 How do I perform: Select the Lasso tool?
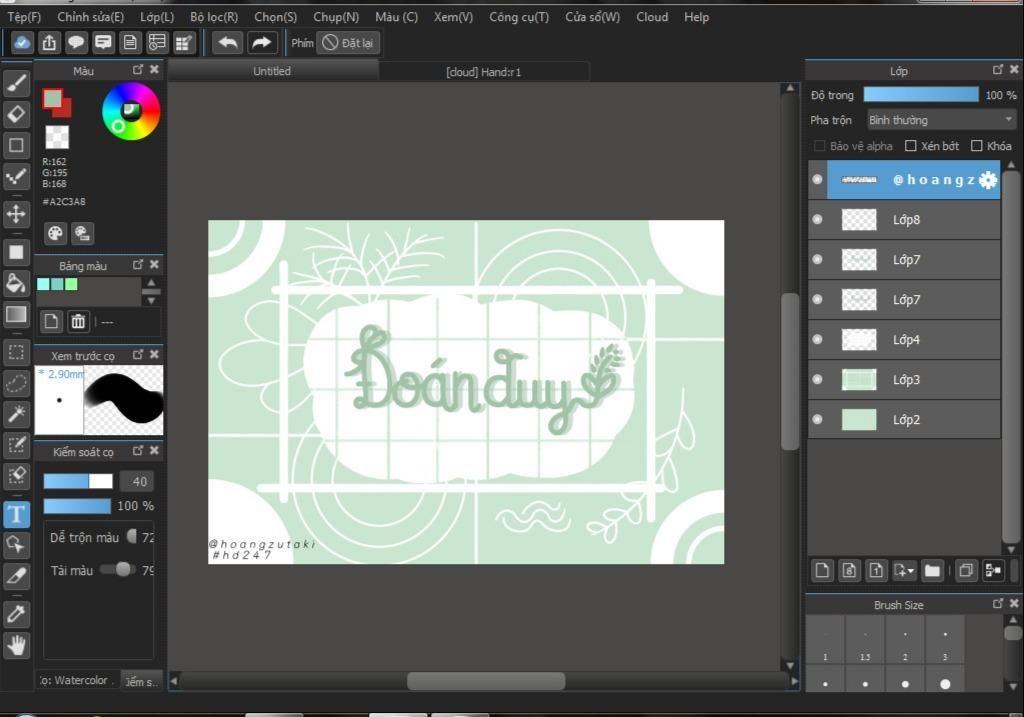(16, 383)
